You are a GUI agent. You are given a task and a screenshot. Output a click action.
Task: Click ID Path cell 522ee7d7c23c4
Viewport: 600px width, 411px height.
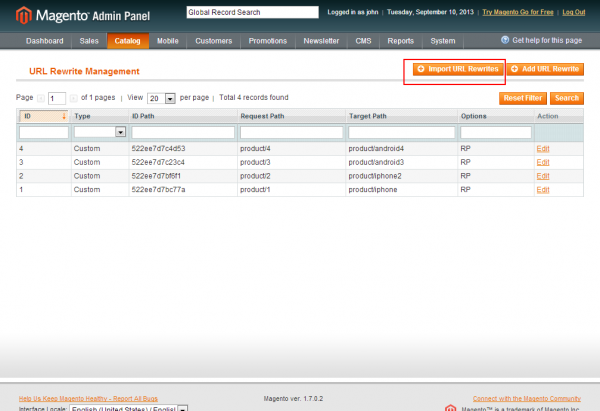click(x=158, y=162)
